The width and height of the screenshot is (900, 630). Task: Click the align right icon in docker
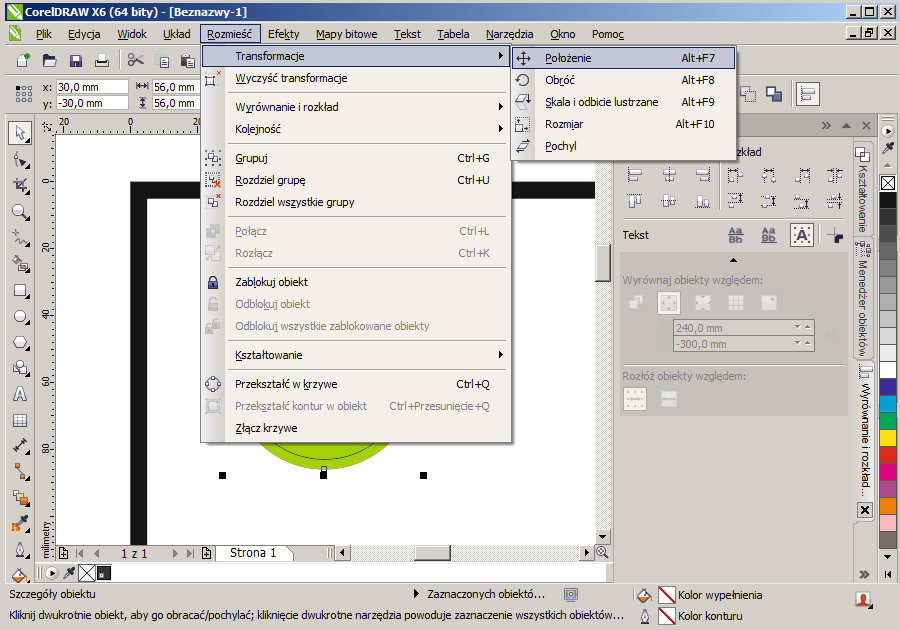[703, 174]
